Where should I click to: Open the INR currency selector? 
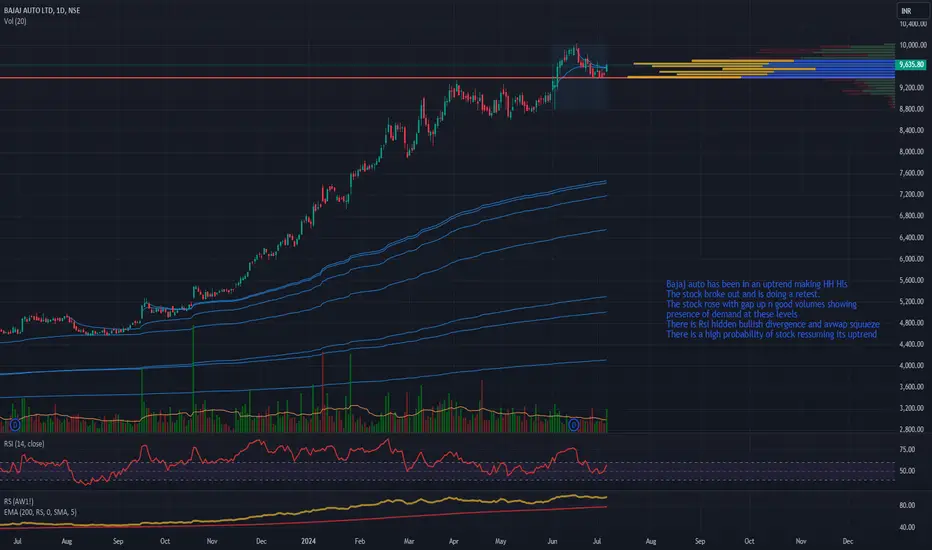click(x=911, y=11)
